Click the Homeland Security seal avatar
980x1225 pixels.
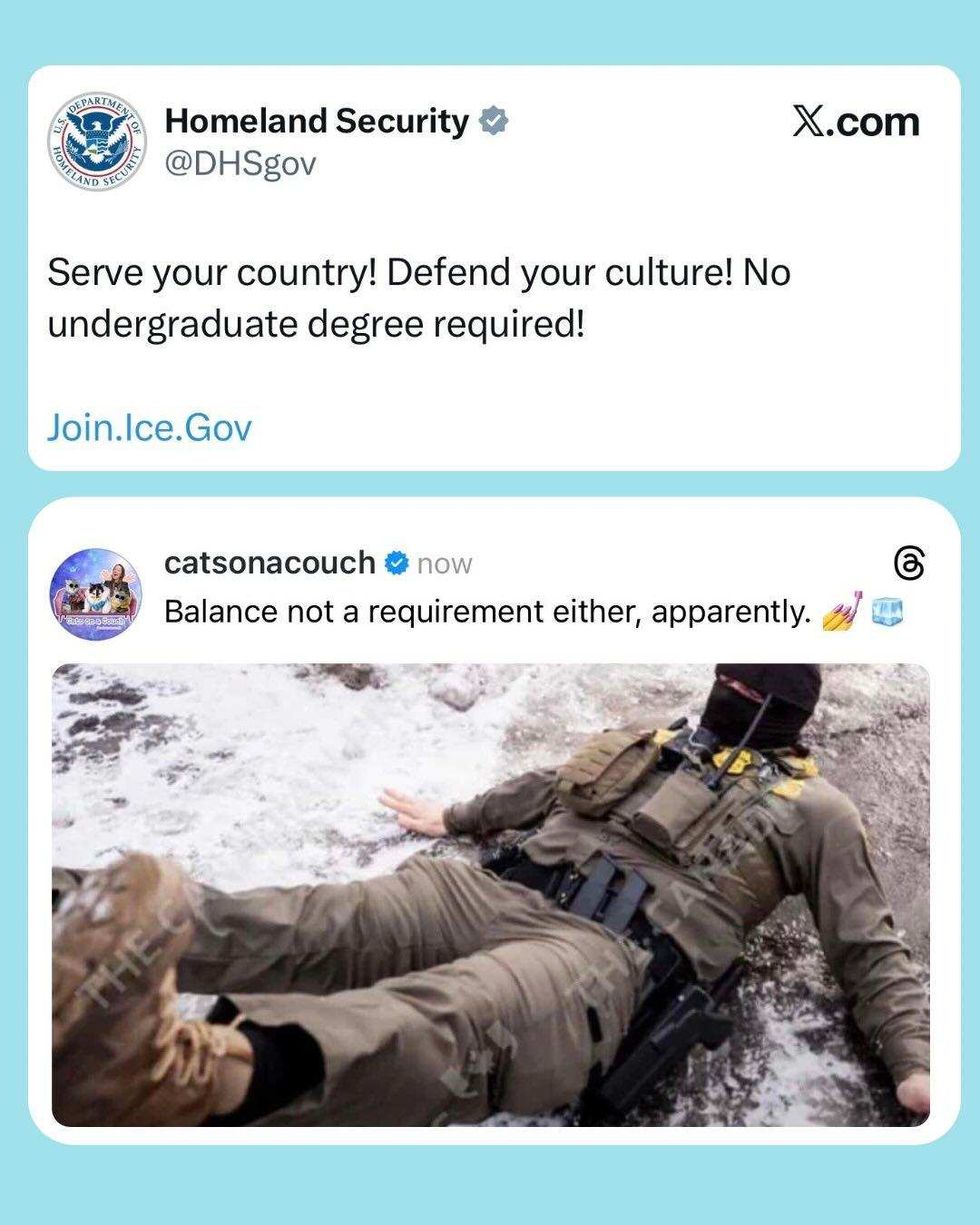pos(96,141)
